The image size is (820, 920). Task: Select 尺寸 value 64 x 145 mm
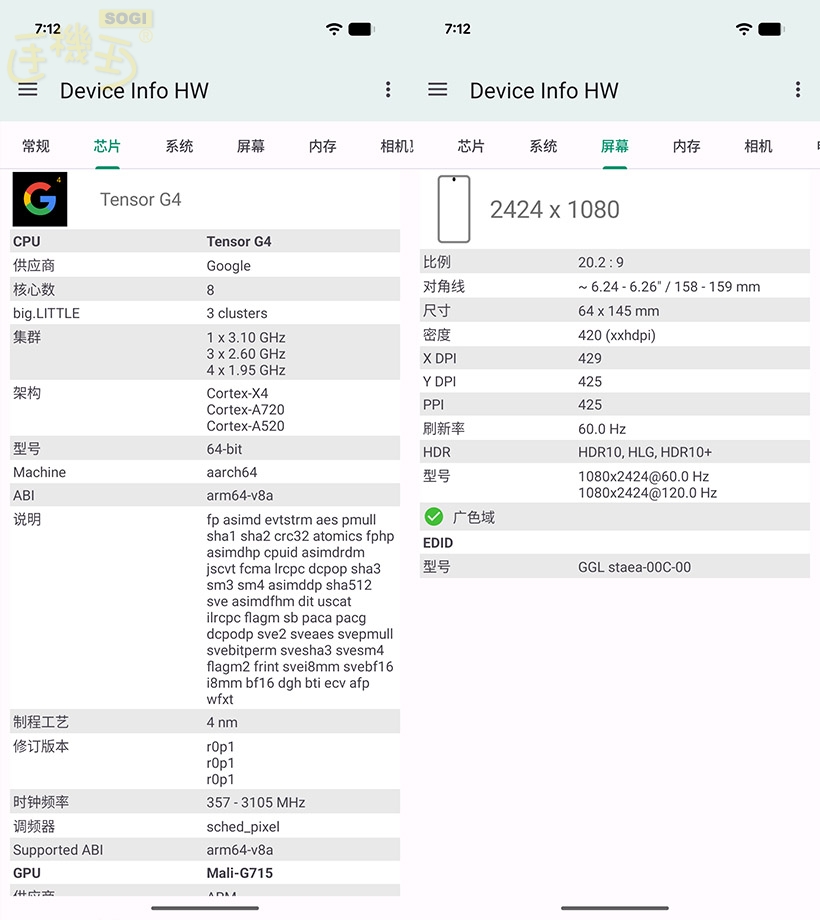click(x=618, y=311)
